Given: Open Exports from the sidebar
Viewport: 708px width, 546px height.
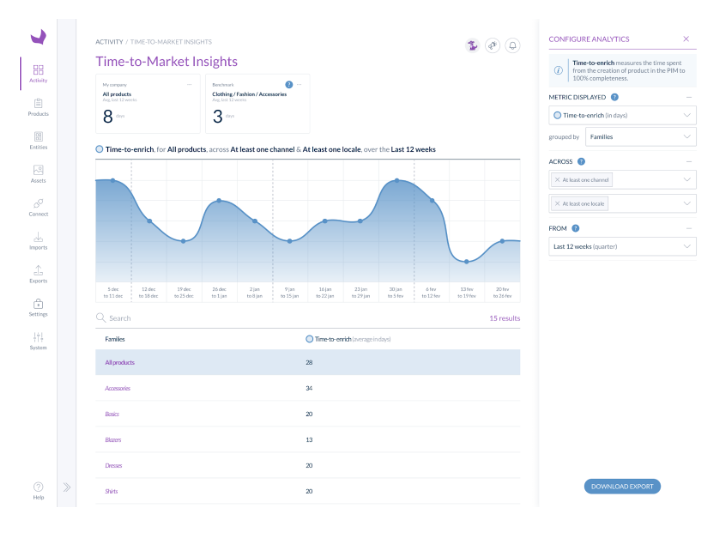Looking at the screenshot, I should 38,274.
